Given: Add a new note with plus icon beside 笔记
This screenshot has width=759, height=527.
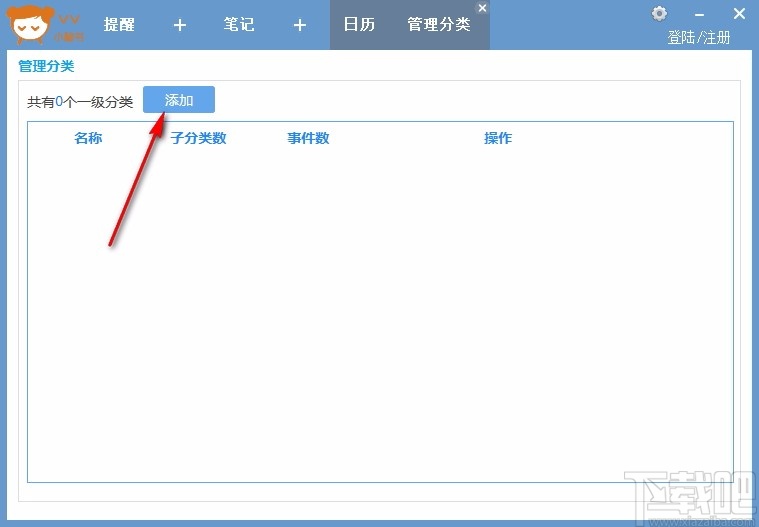Looking at the screenshot, I should pos(300,25).
